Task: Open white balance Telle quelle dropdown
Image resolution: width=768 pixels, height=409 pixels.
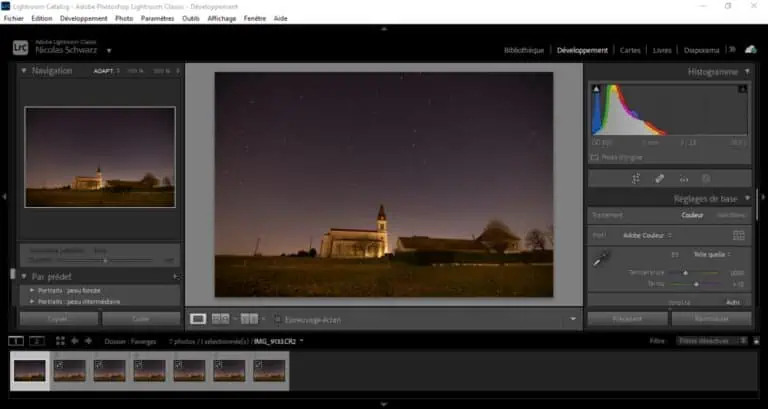Action: [712, 254]
